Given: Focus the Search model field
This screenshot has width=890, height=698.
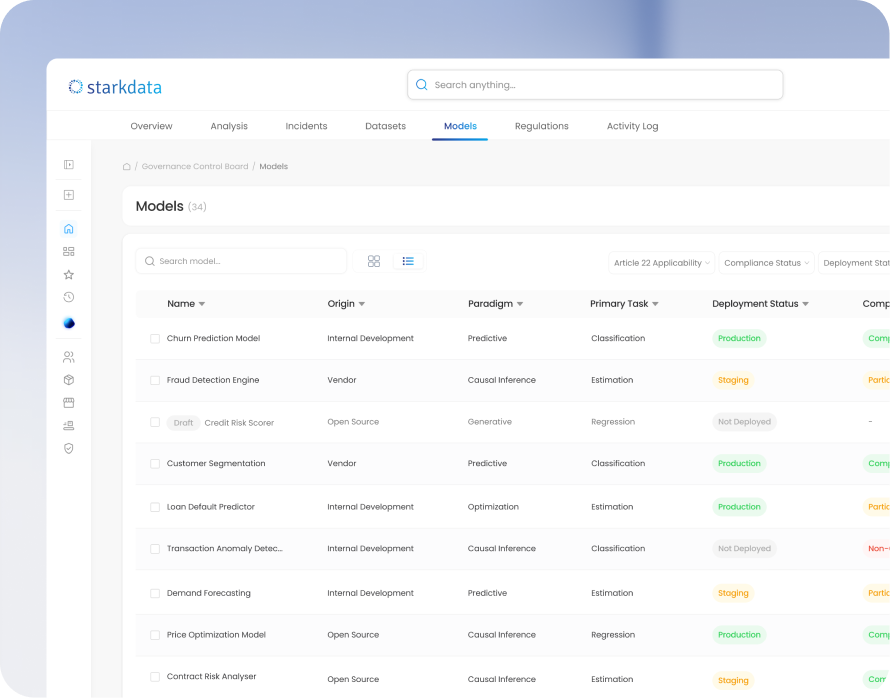Looking at the screenshot, I should pos(241,261).
